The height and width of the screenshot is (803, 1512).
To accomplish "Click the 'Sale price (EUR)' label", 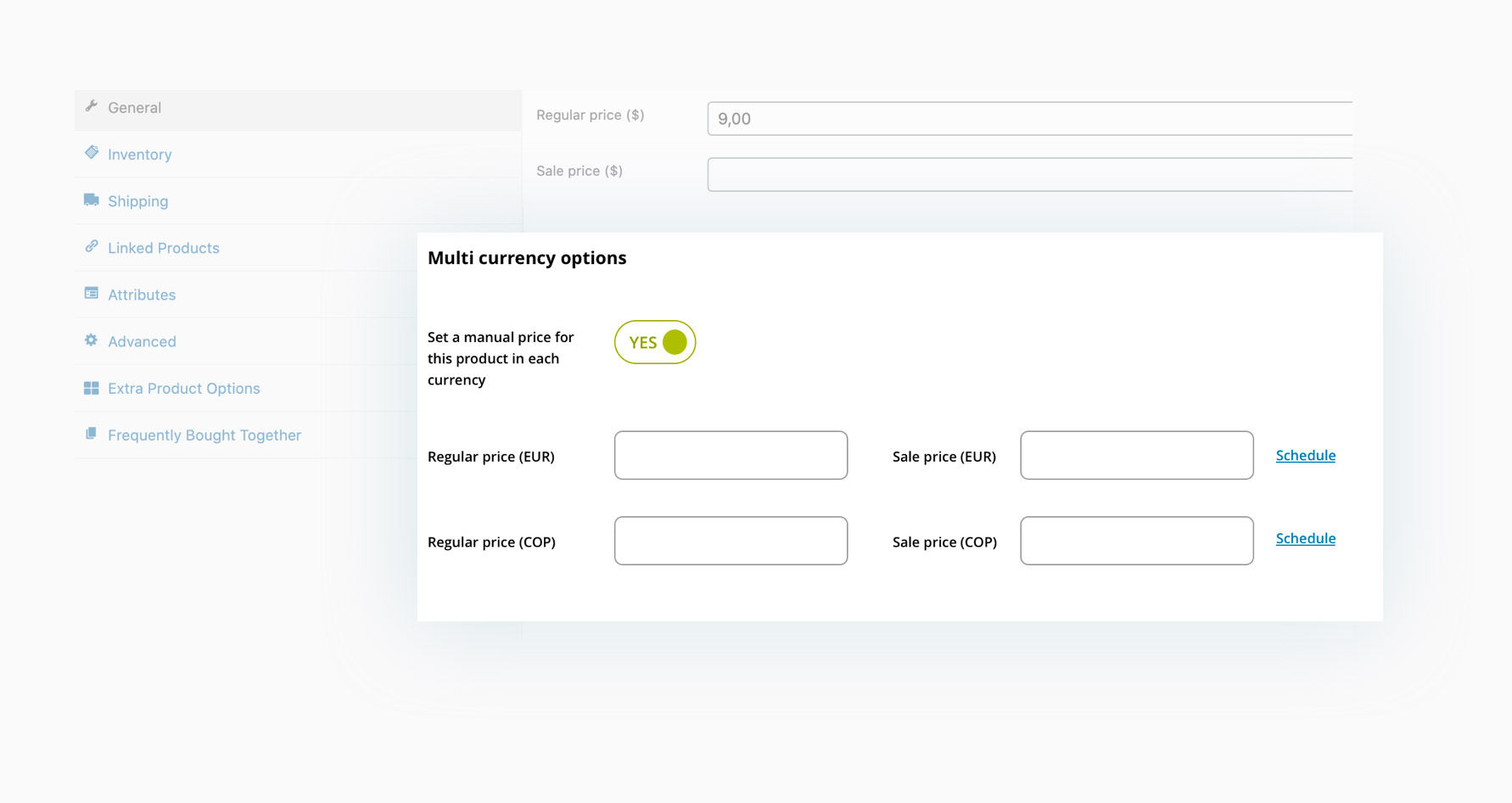I will point(944,457).
